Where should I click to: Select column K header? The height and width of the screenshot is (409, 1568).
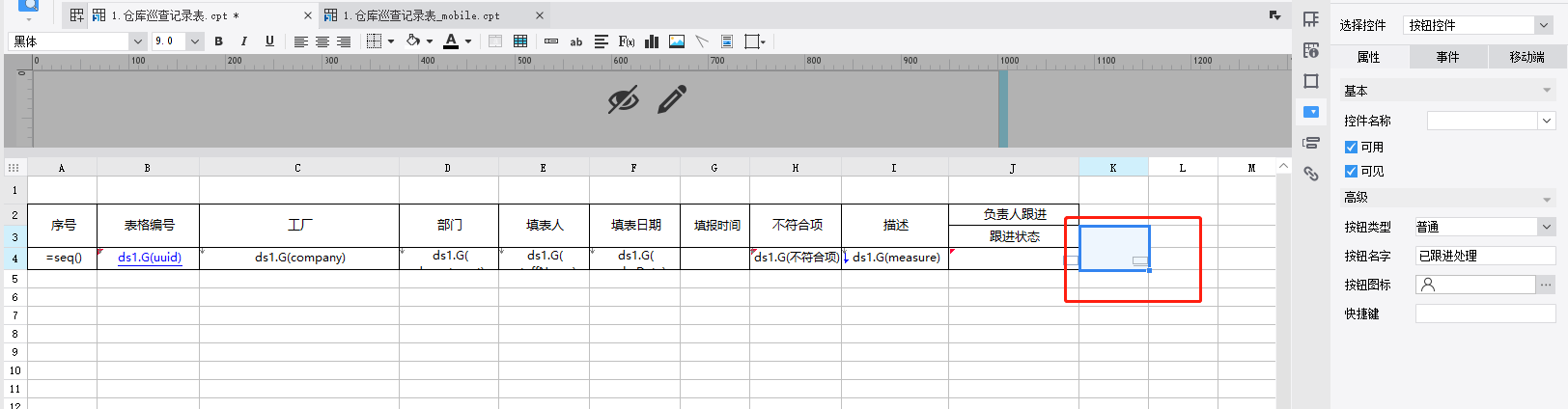pyautogui.click(x=1113, y=168)
